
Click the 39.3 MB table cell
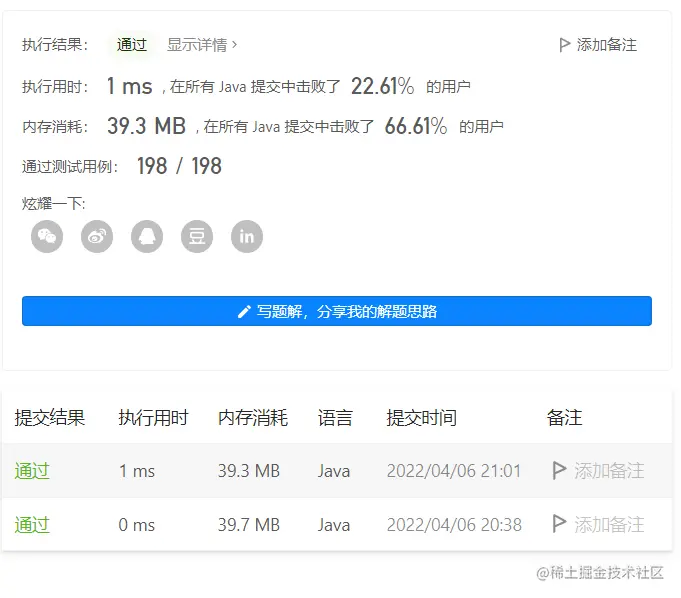click(x=249, y=471)
